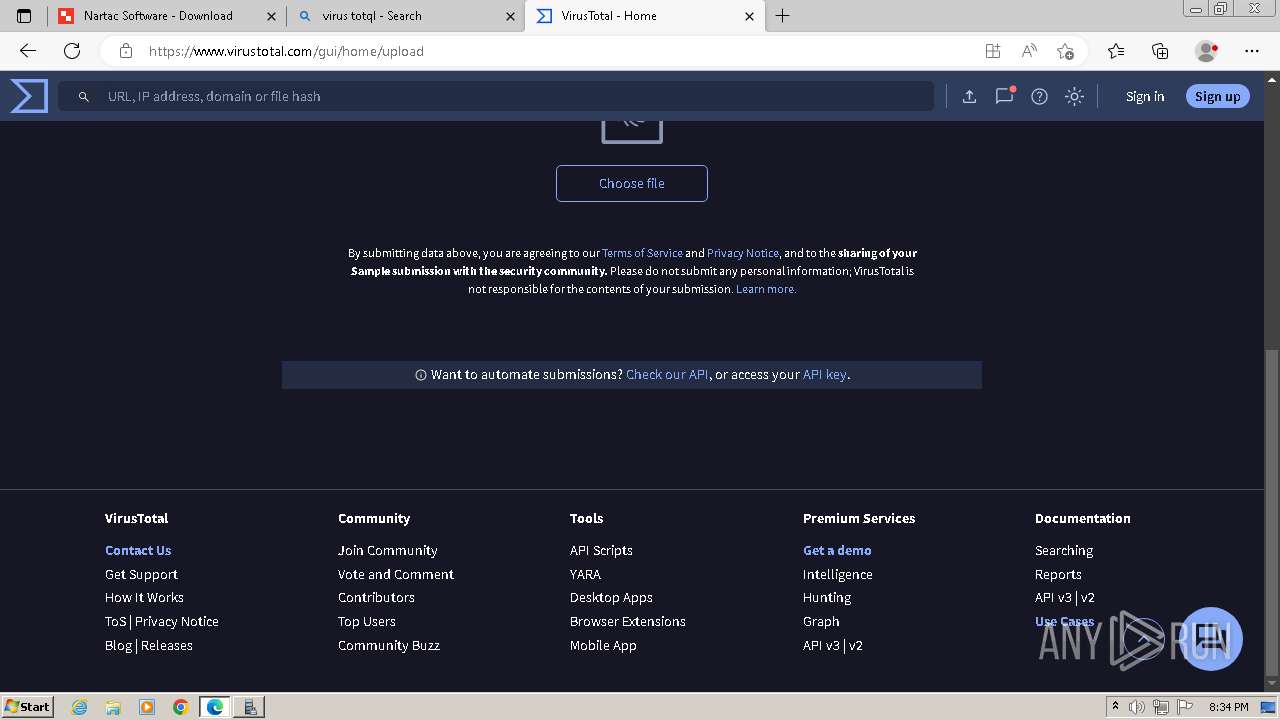Open the browser profile avatar

point(1206,51)
